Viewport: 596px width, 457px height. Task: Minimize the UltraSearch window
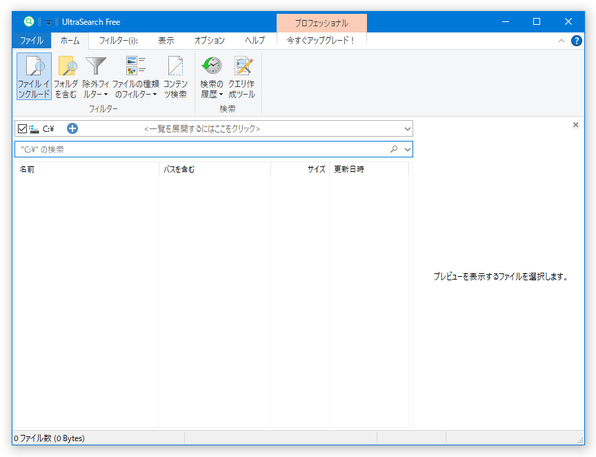(506, 22)
